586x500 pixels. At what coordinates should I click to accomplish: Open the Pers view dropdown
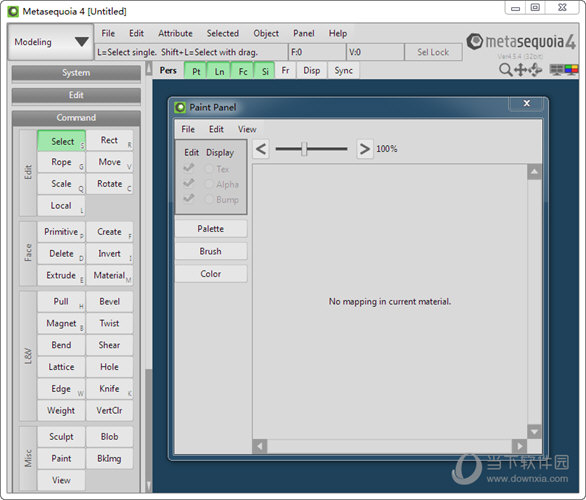[168, 71]
